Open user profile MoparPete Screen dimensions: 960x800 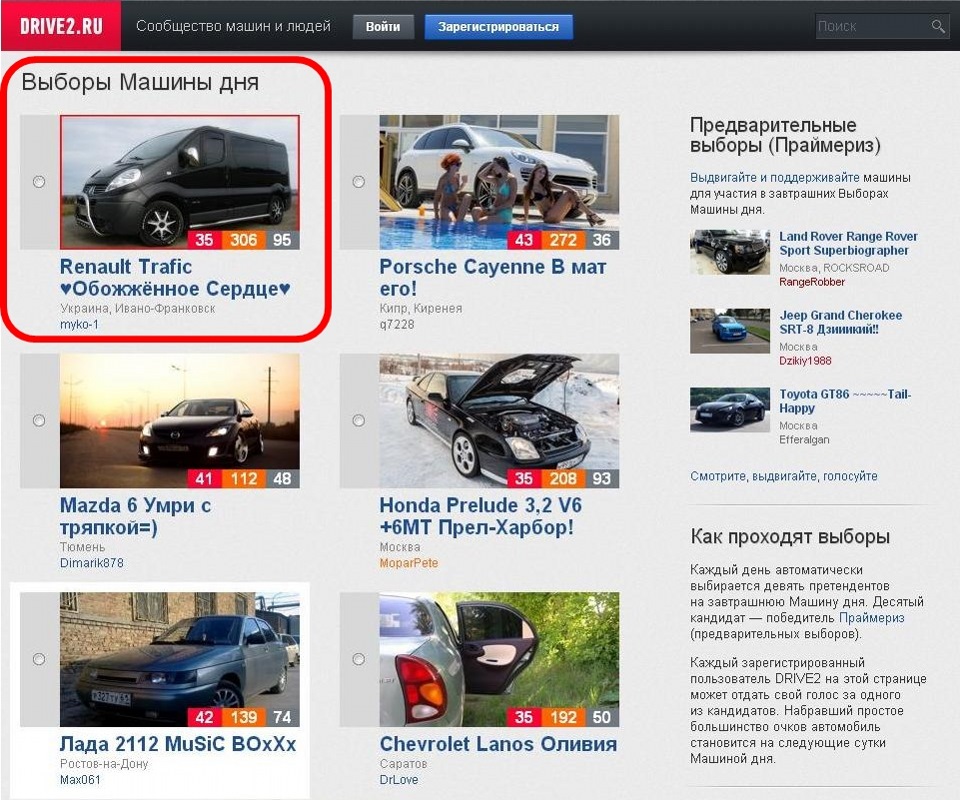(409, 563)
